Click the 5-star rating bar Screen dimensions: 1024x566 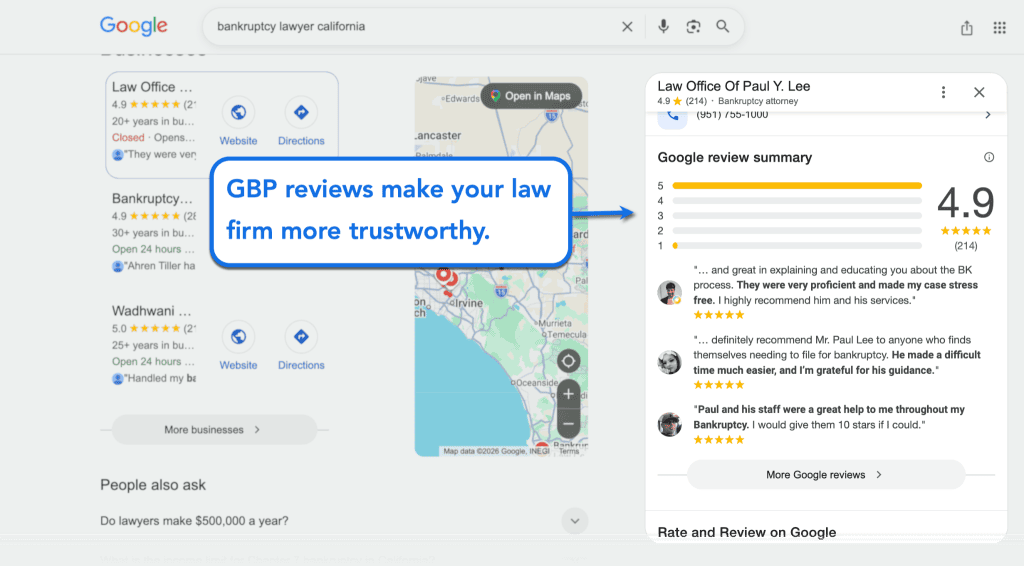(797, 186)
